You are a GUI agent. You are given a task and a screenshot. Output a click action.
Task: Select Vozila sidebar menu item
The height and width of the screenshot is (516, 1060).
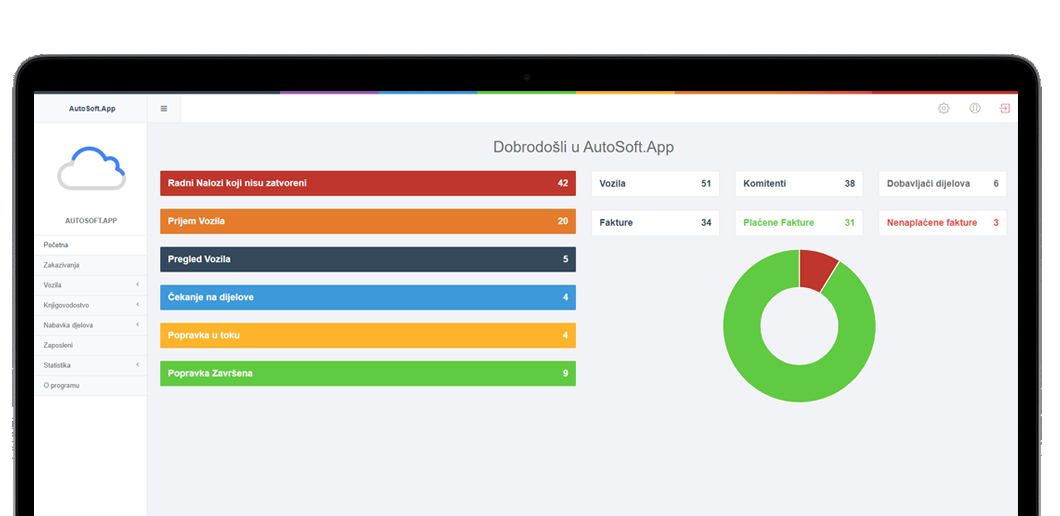pos(91,285)
